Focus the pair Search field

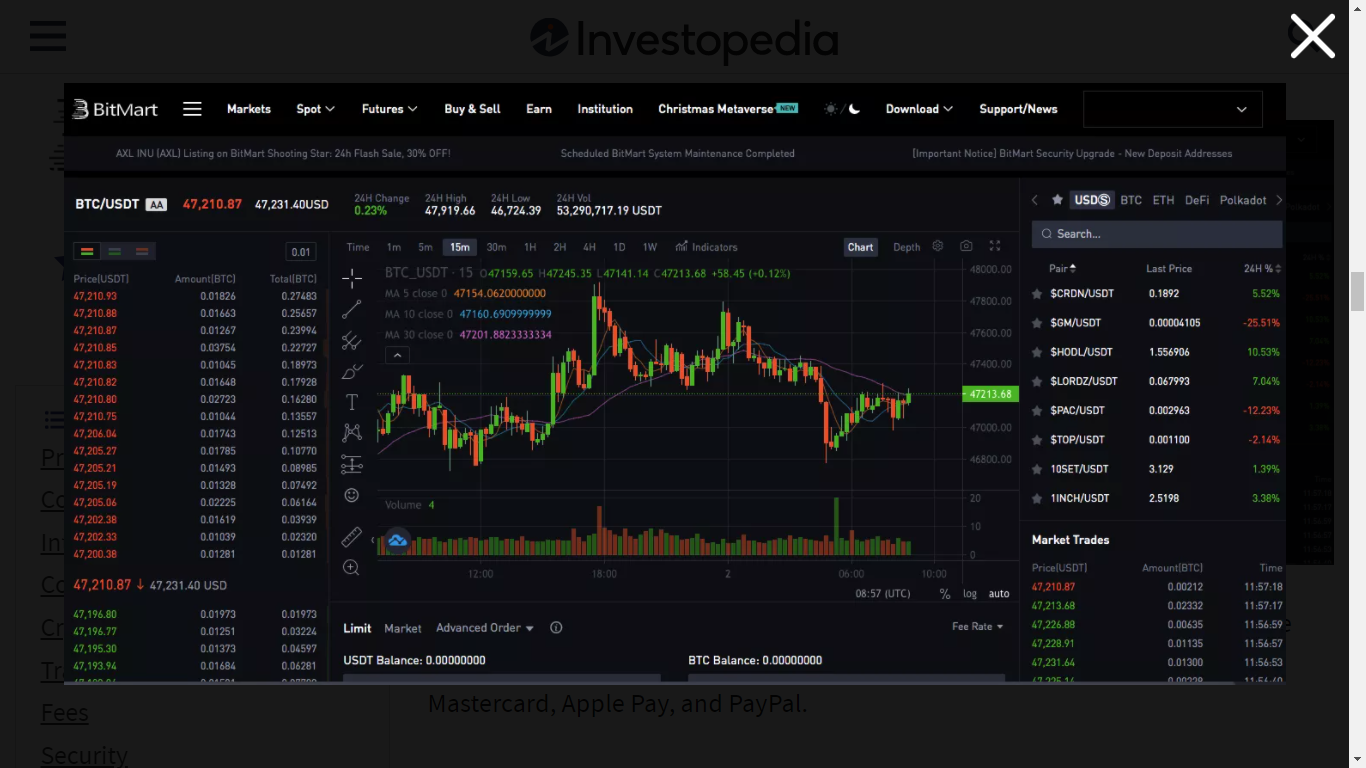point(1157,234)
